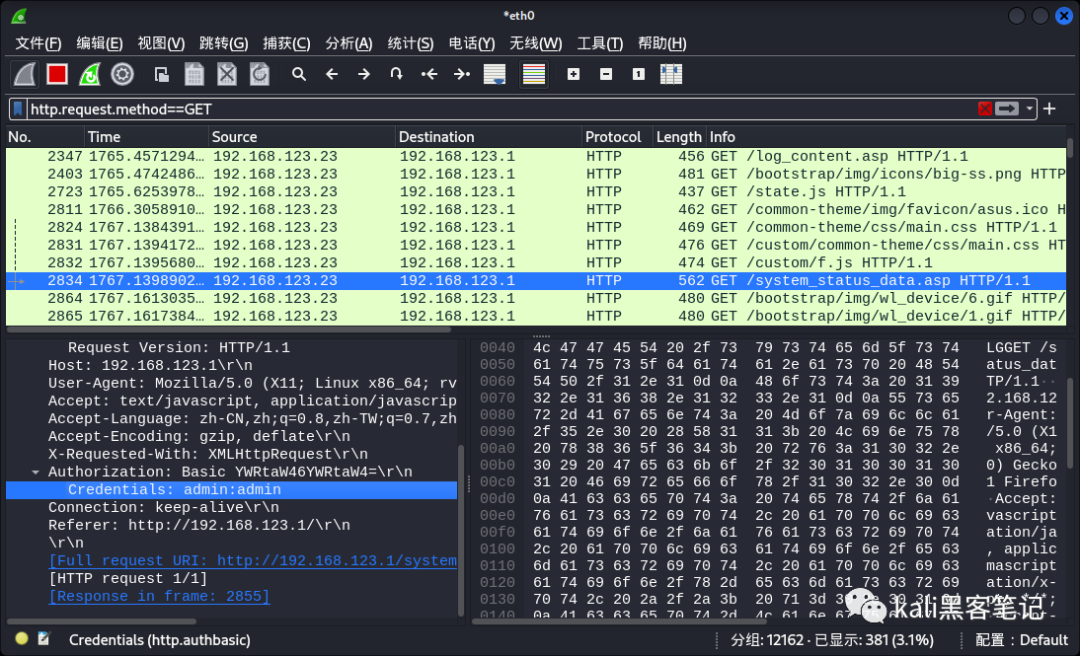Viewport: 1080px width, 656px height.
Task: Sort packets by Time column header
Action: [x=147, y=136]
